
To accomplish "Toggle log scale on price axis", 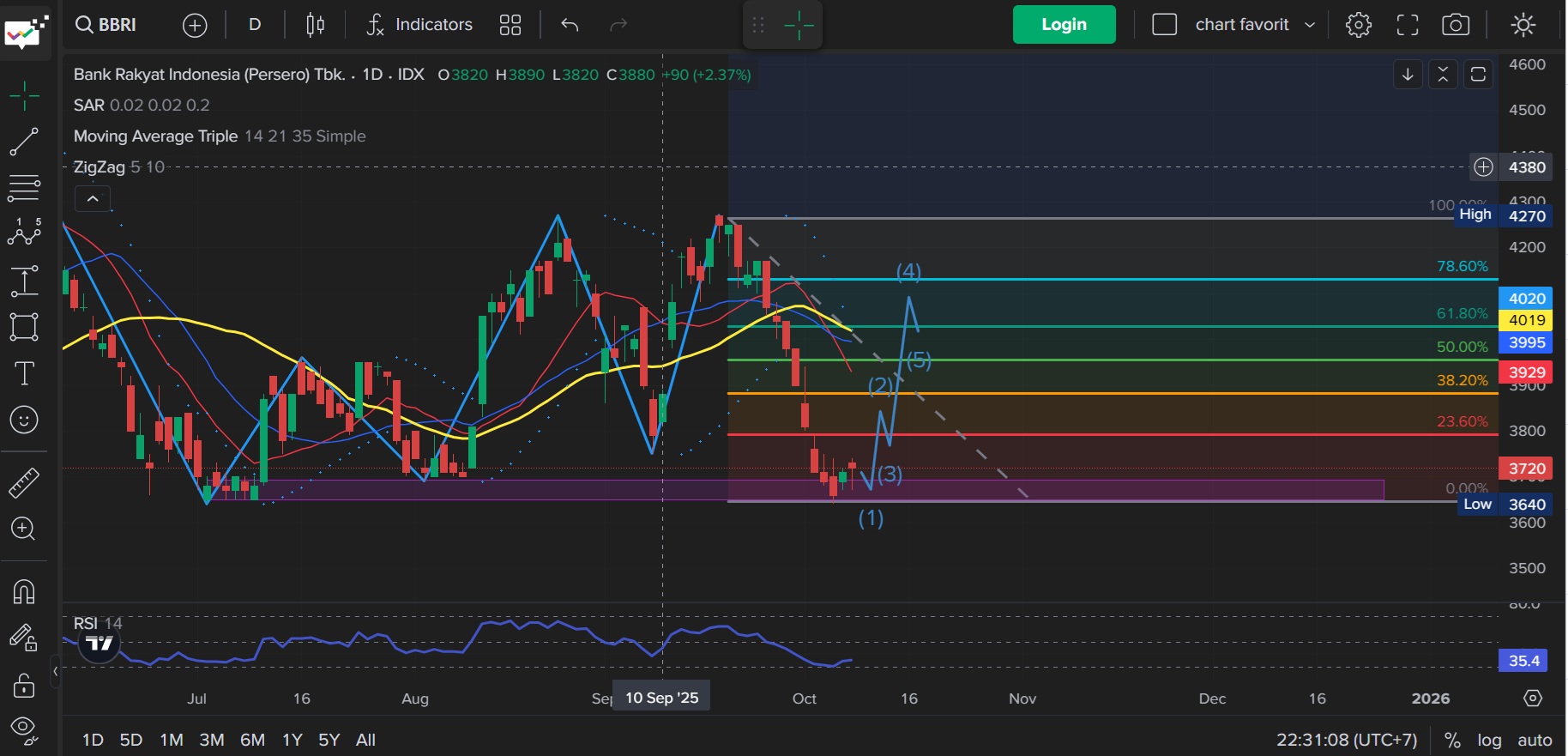I will [x=1489, y=740].
